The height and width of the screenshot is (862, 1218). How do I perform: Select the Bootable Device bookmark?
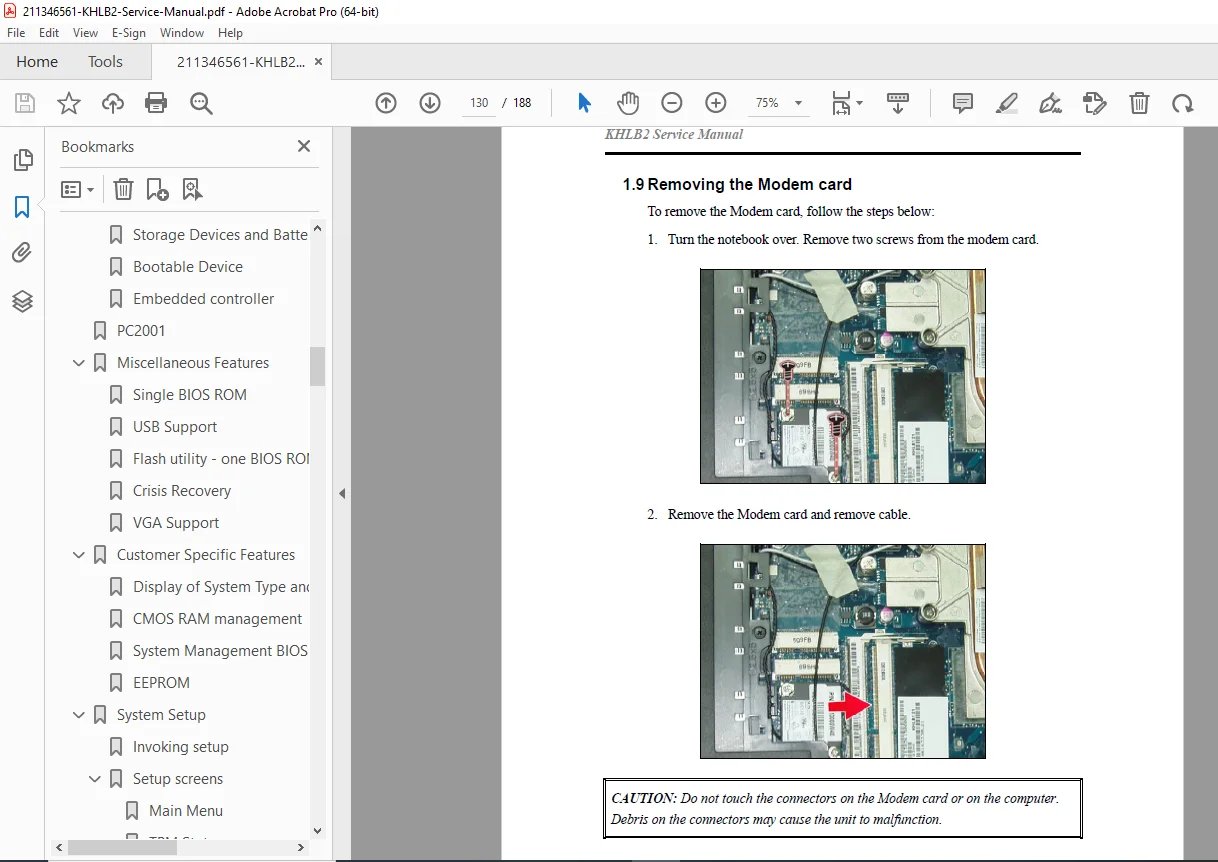click(188, 267)
